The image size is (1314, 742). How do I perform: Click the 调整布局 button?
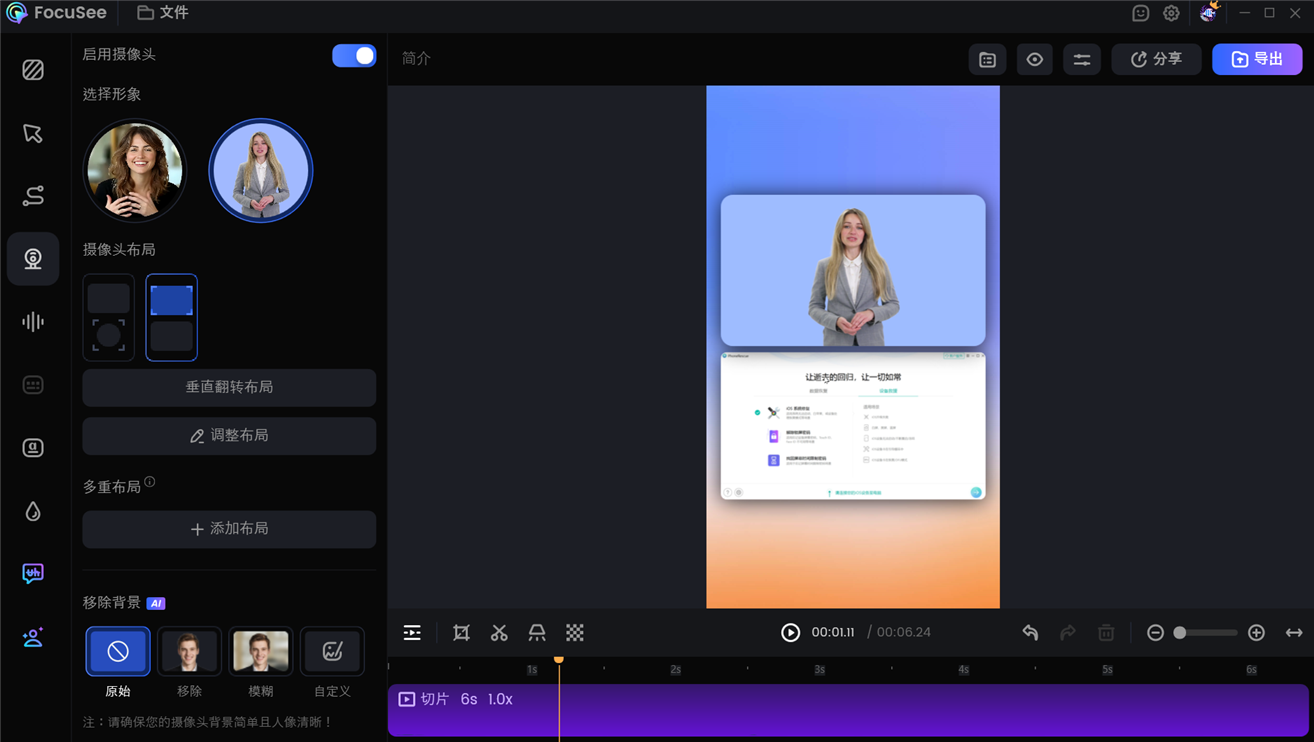(x=229, y=436)
